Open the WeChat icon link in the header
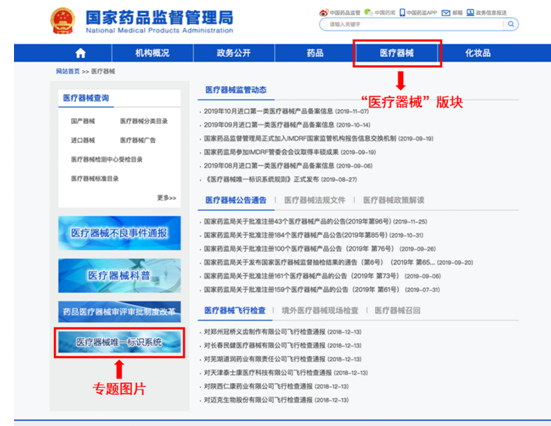The width and height of the screenshot is (551, 426). 368,12
